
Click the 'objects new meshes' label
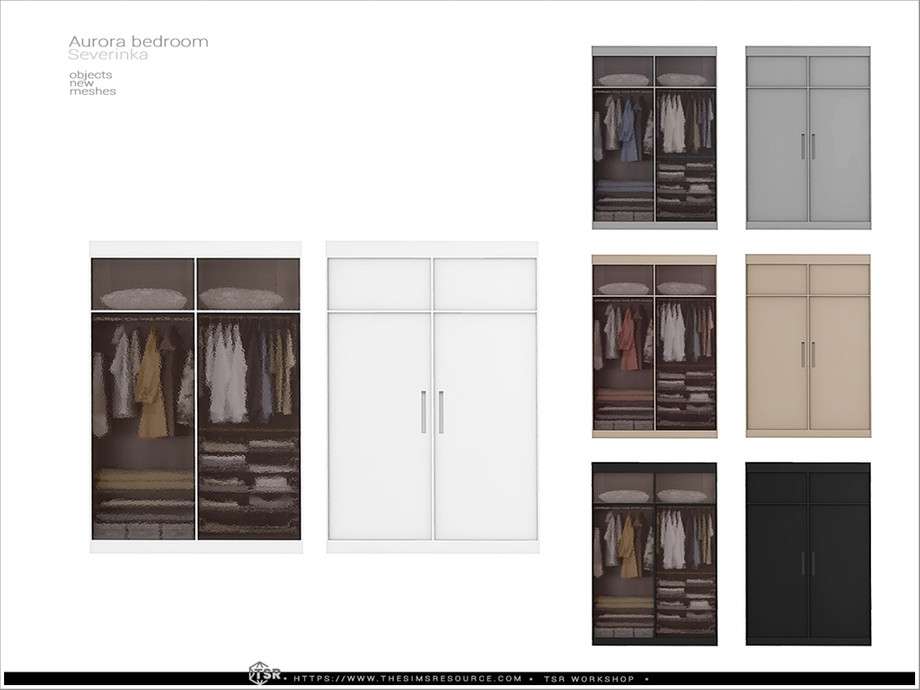92,83
